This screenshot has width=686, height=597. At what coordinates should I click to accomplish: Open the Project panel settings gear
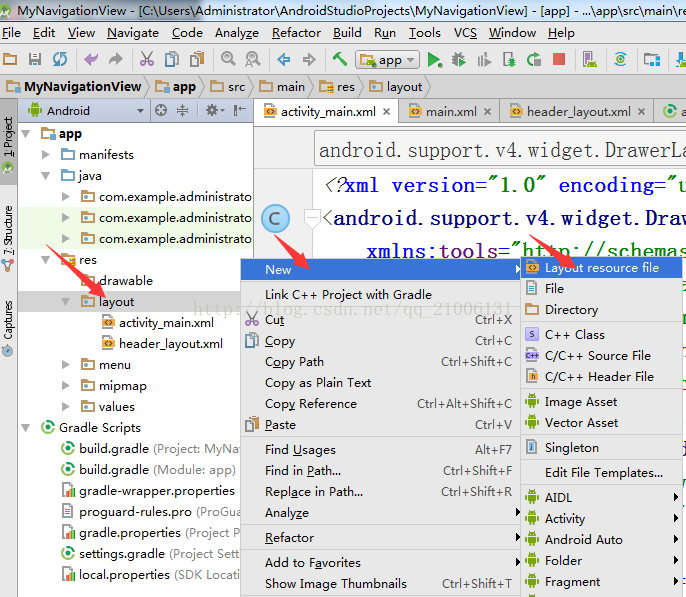click(215, 111)
